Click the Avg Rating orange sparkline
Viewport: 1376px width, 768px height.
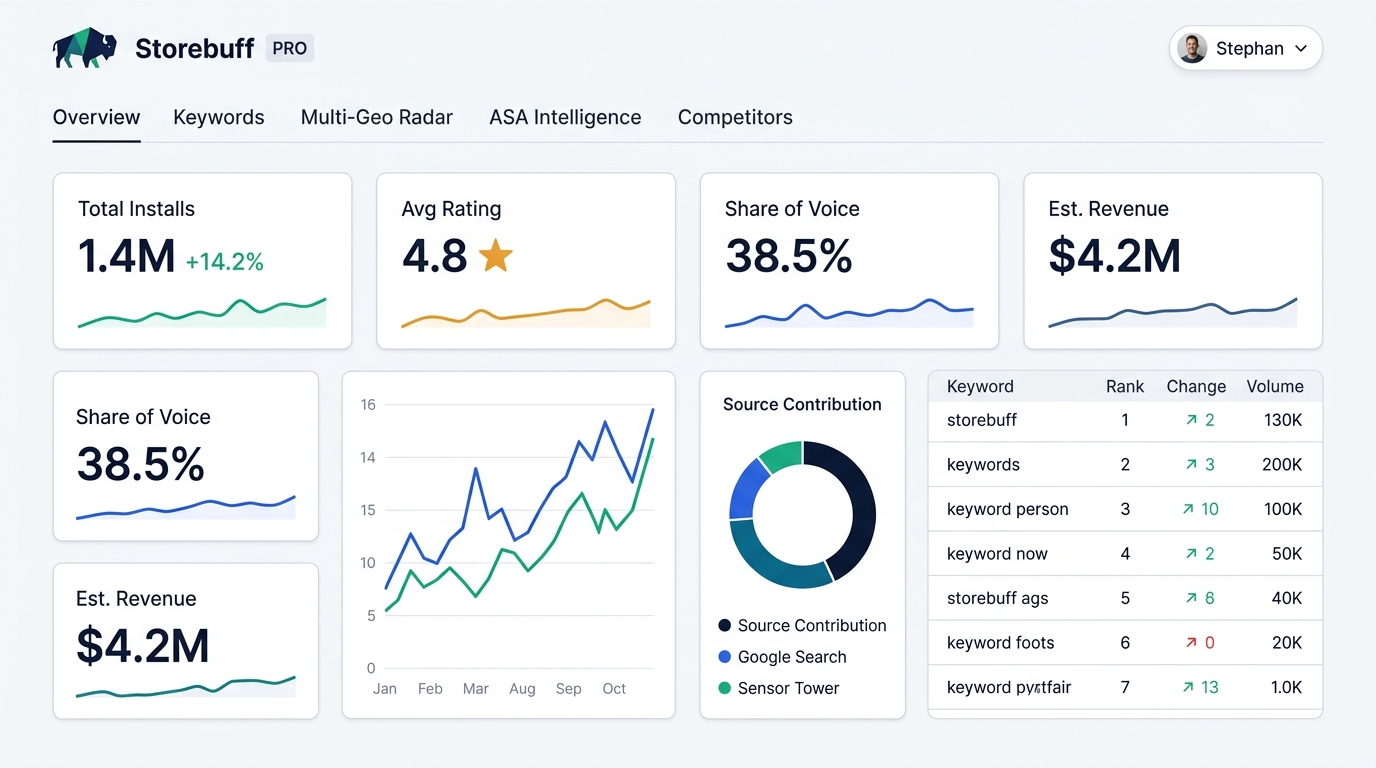[x=526, y=313]
